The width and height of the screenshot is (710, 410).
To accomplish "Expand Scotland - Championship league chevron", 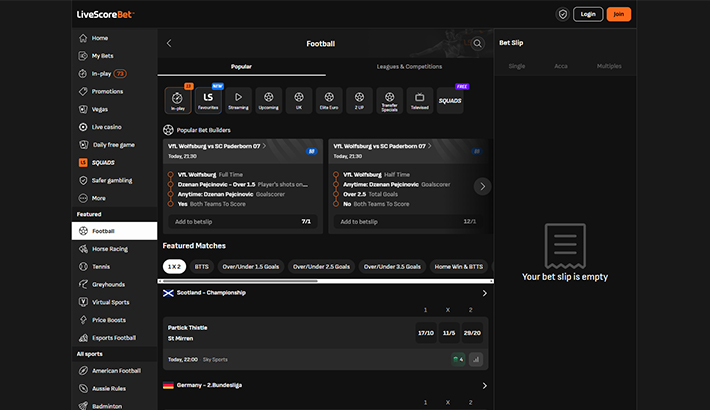I will tap(485, 293).
